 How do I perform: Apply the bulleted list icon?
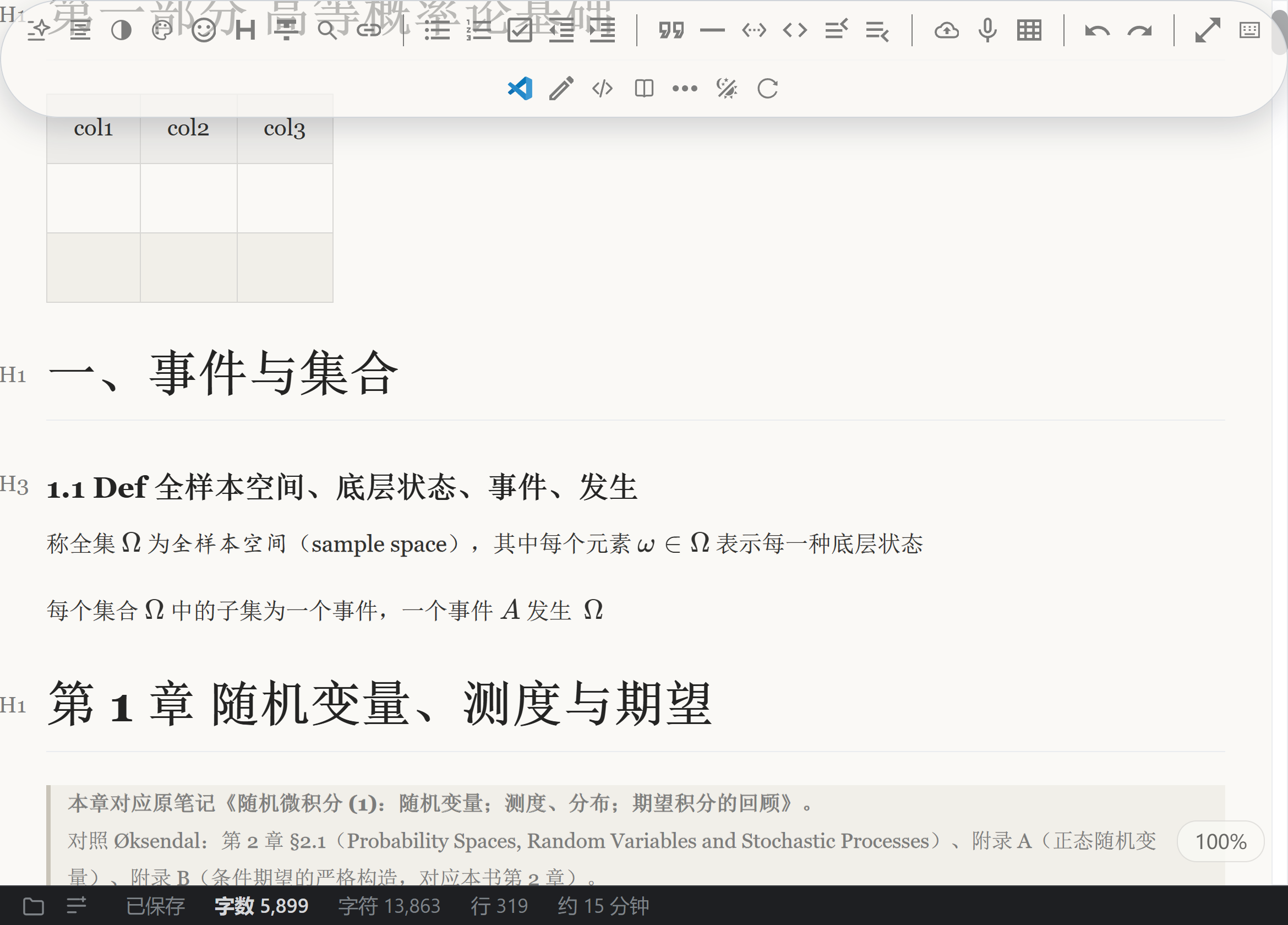(x=437, y=30)
